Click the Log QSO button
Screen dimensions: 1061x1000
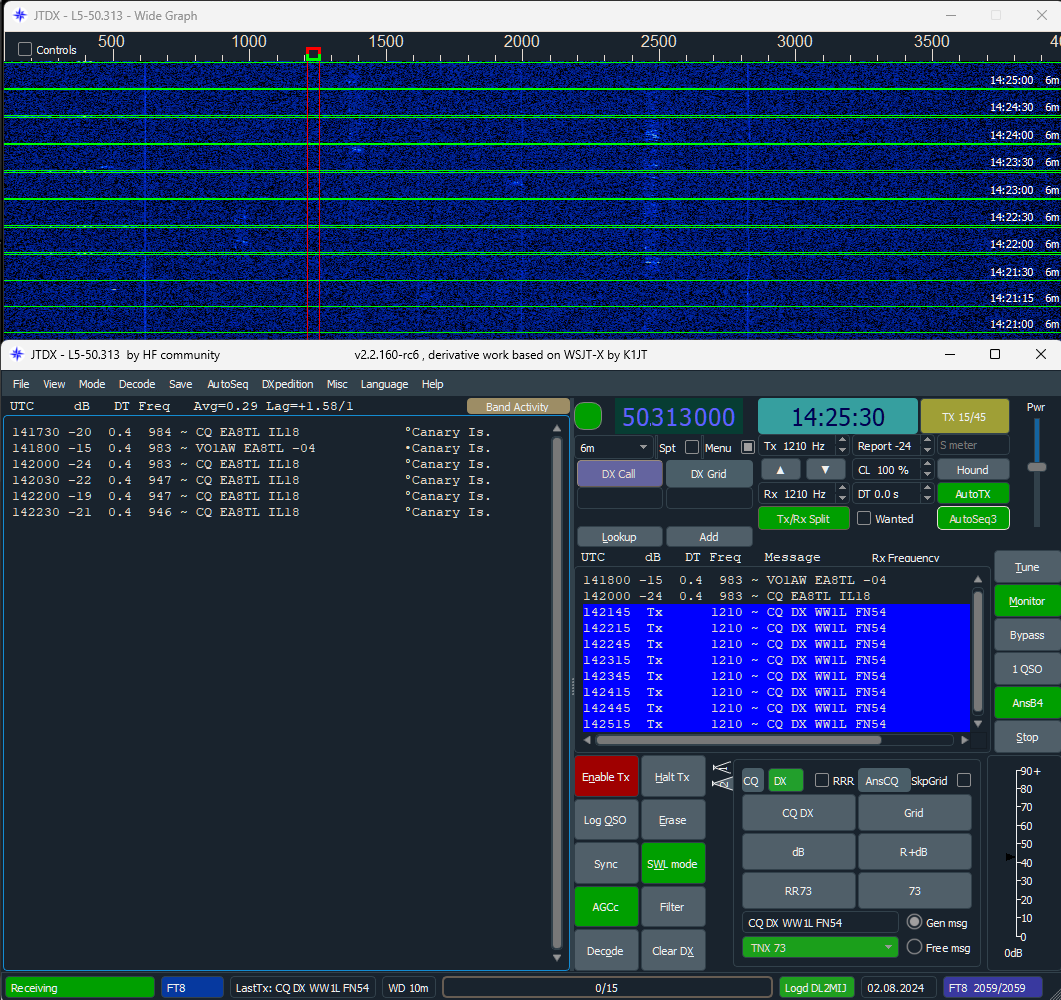606,820
